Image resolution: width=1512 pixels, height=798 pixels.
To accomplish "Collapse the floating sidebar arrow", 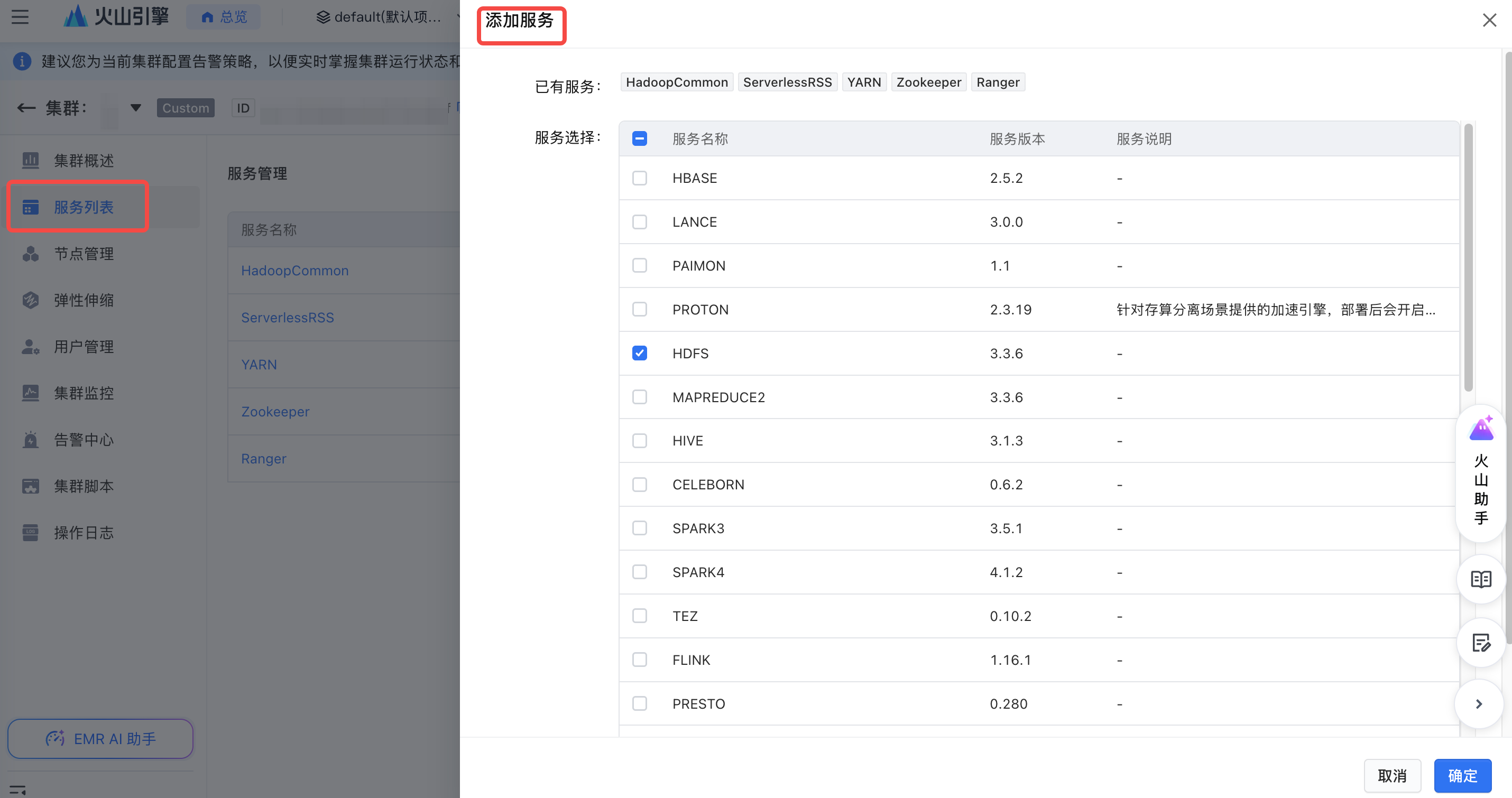I will pyautogui.click(x=1479, y=703).
